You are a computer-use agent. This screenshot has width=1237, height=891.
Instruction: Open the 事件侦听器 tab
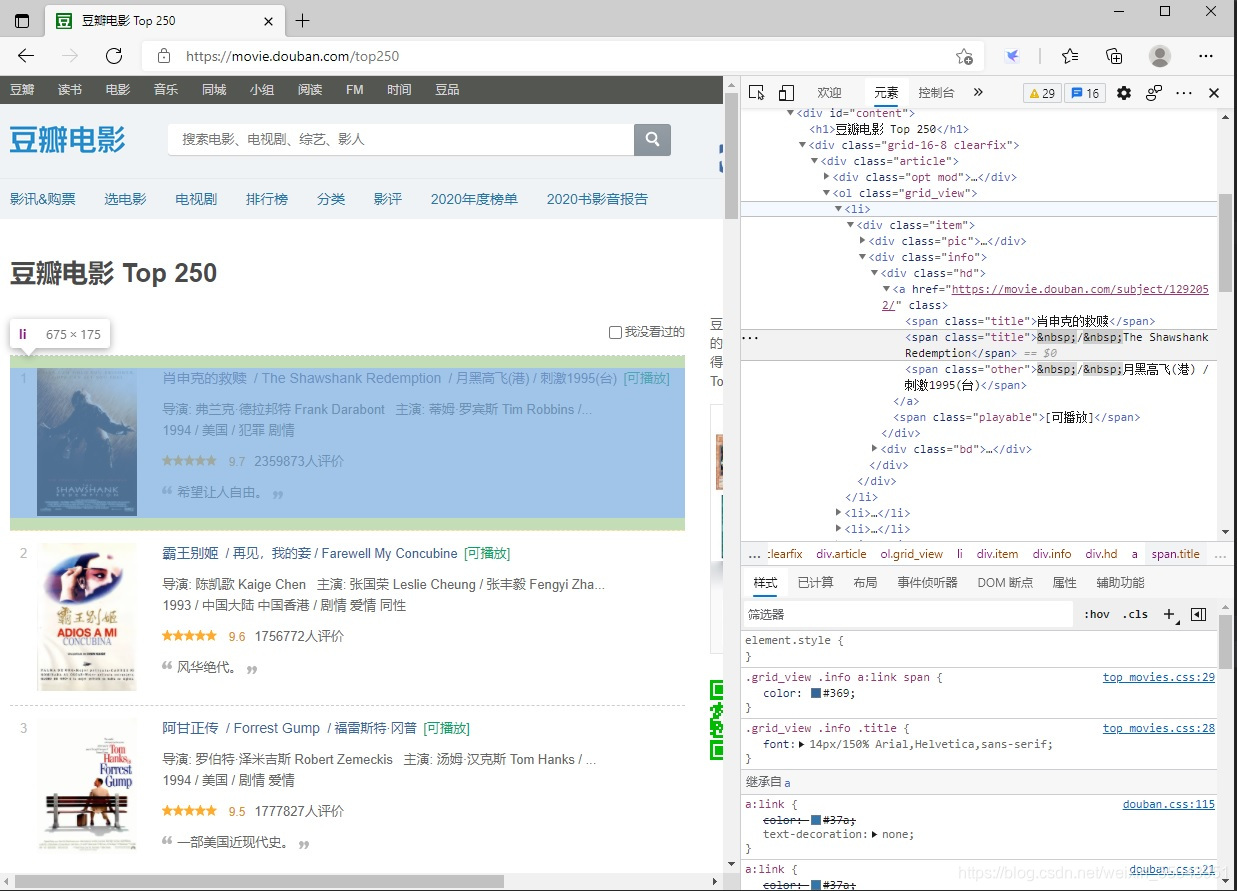[x=927, y=582]
